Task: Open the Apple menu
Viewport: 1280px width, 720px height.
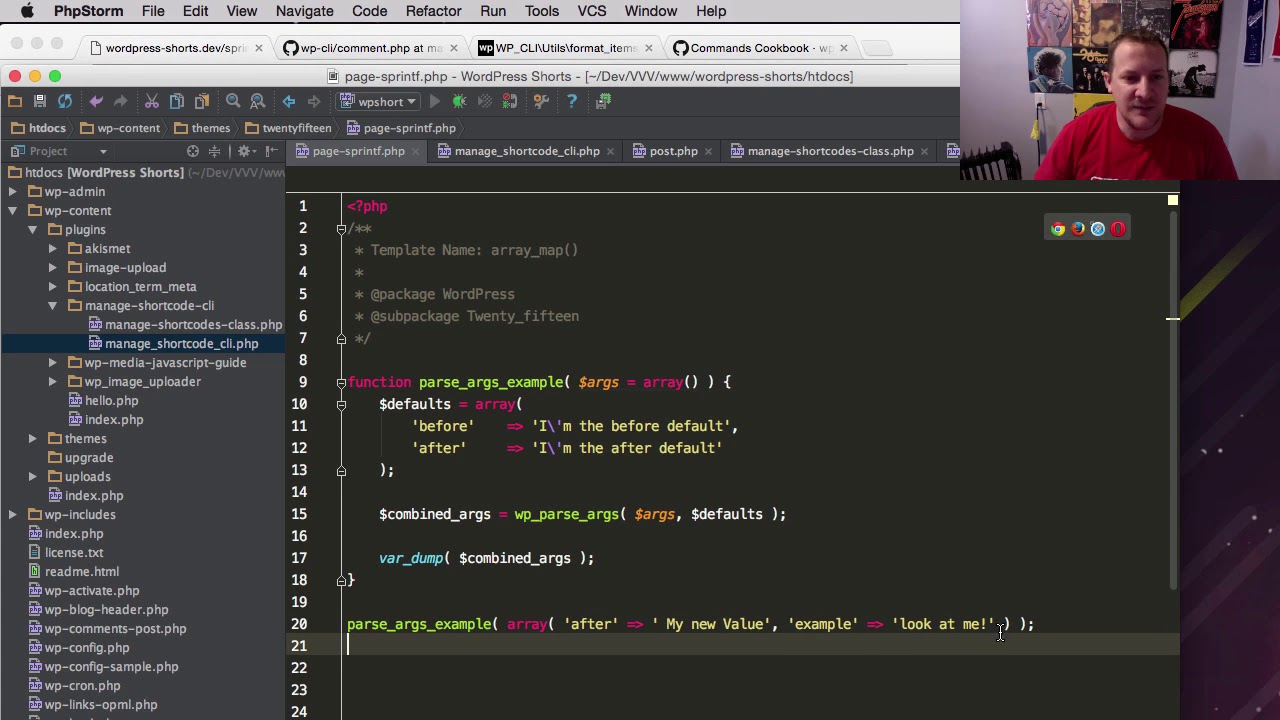Action: pyautogui.click(x=27, y=11)
